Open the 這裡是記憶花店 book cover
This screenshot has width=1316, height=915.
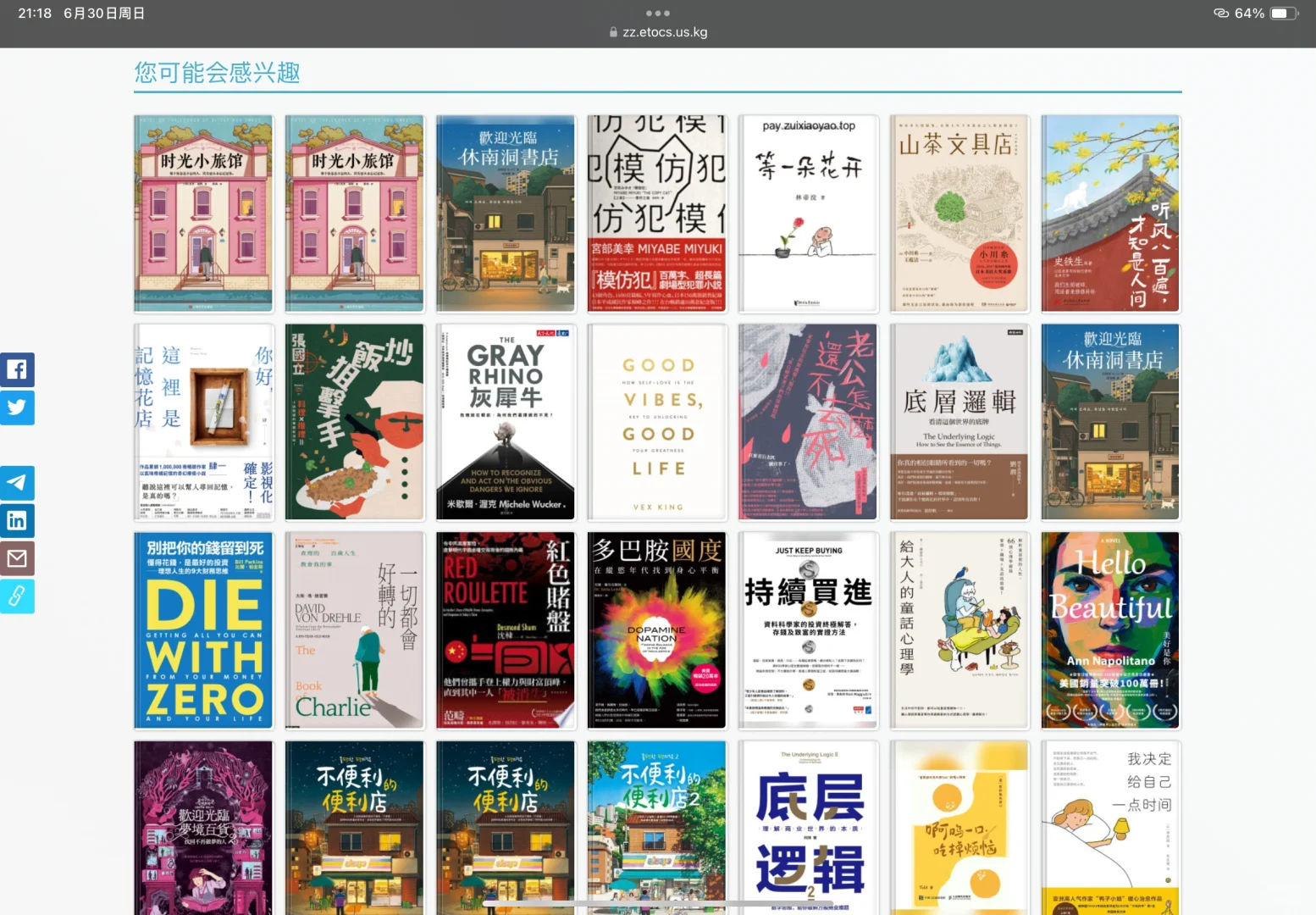tap(204, 422)
